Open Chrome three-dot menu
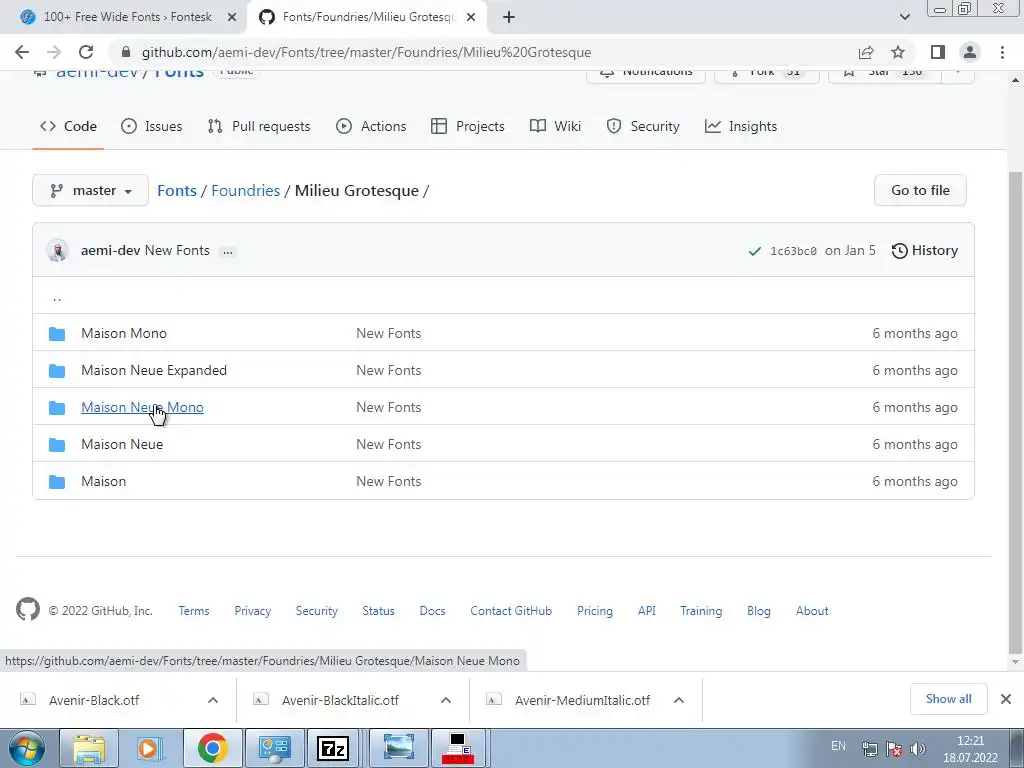The width and height of the screenshot is (1024, 768). (1002, 52)
